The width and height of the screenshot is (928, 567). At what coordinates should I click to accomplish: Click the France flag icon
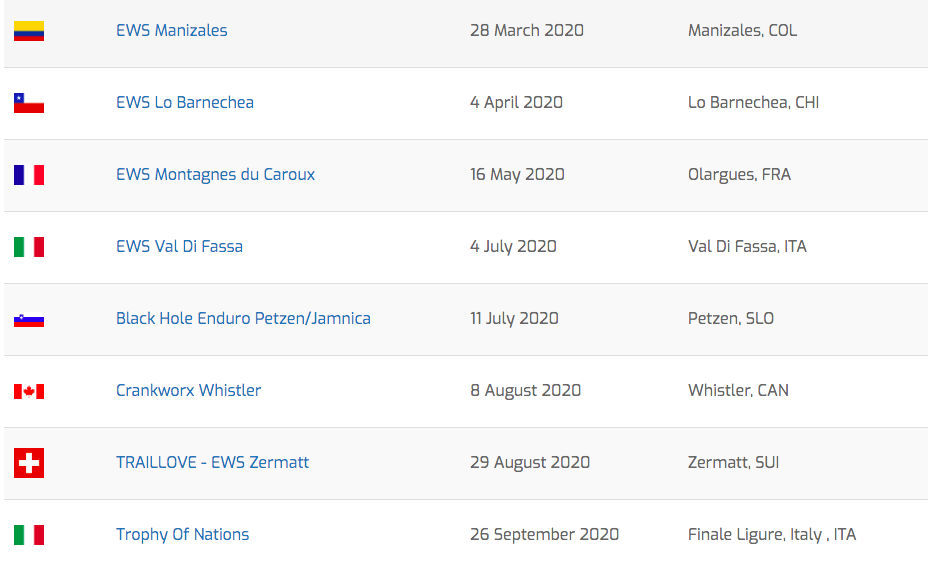pos(29,175)
